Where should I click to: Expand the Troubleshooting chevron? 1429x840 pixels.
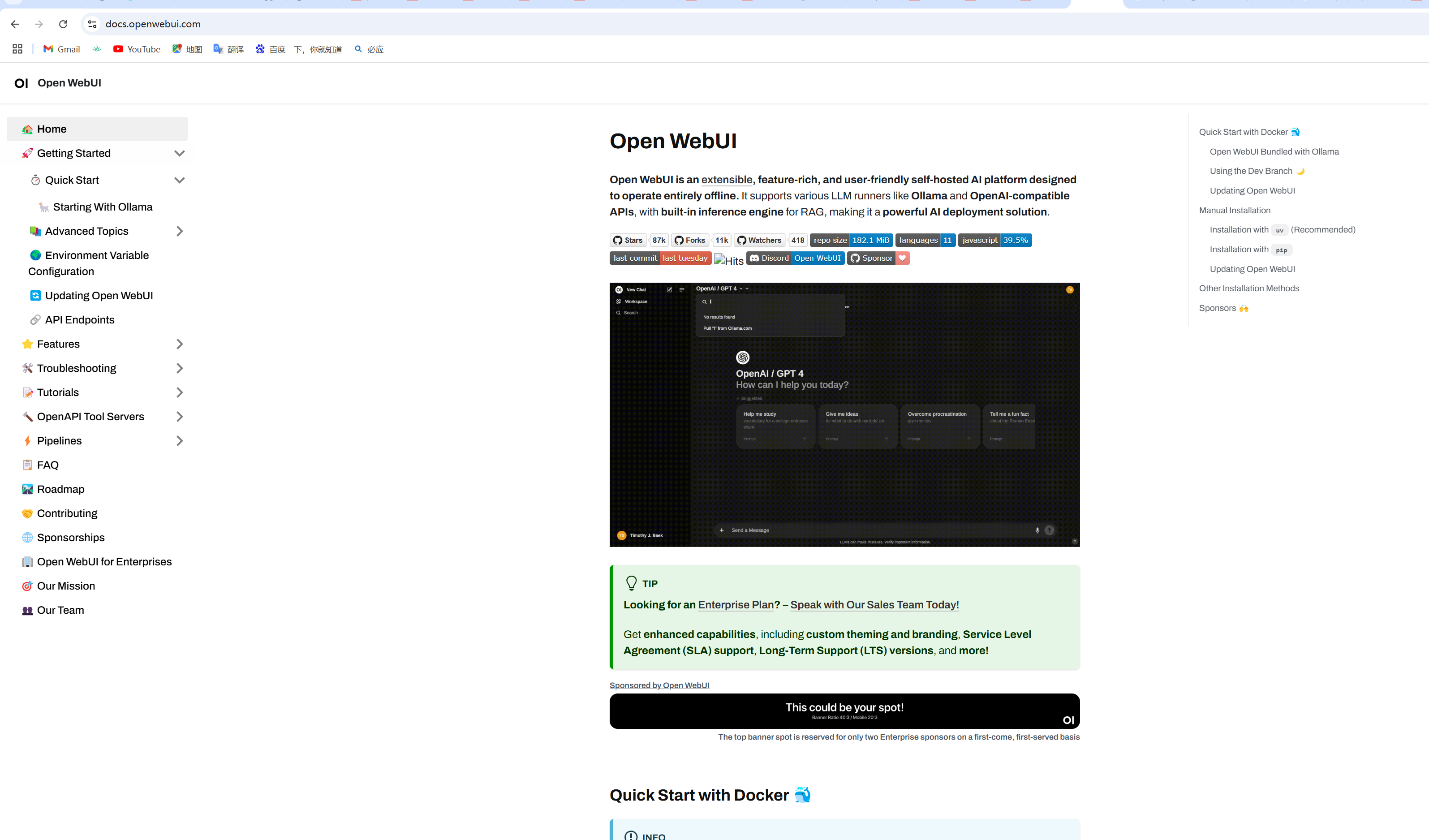point(180,369)
